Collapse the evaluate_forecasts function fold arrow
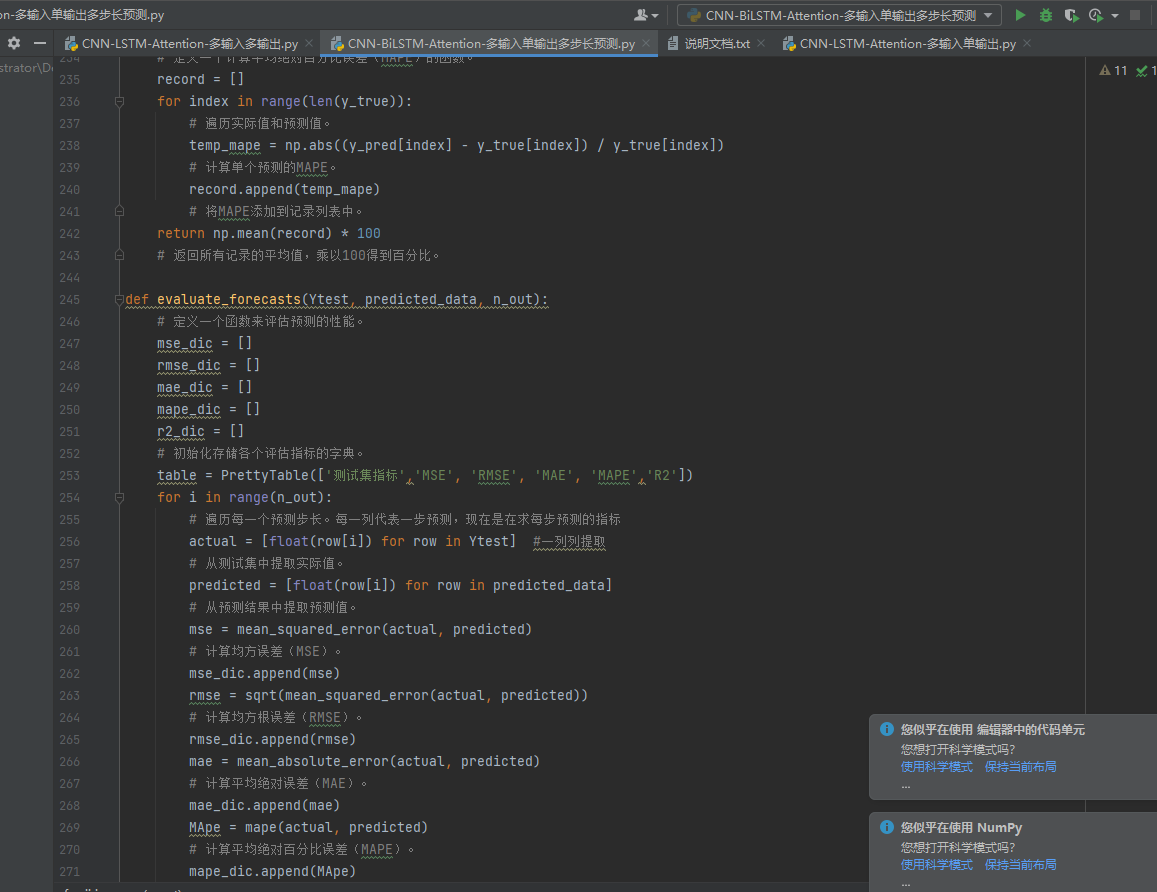 pyautogui.click(x=120, y=299)
